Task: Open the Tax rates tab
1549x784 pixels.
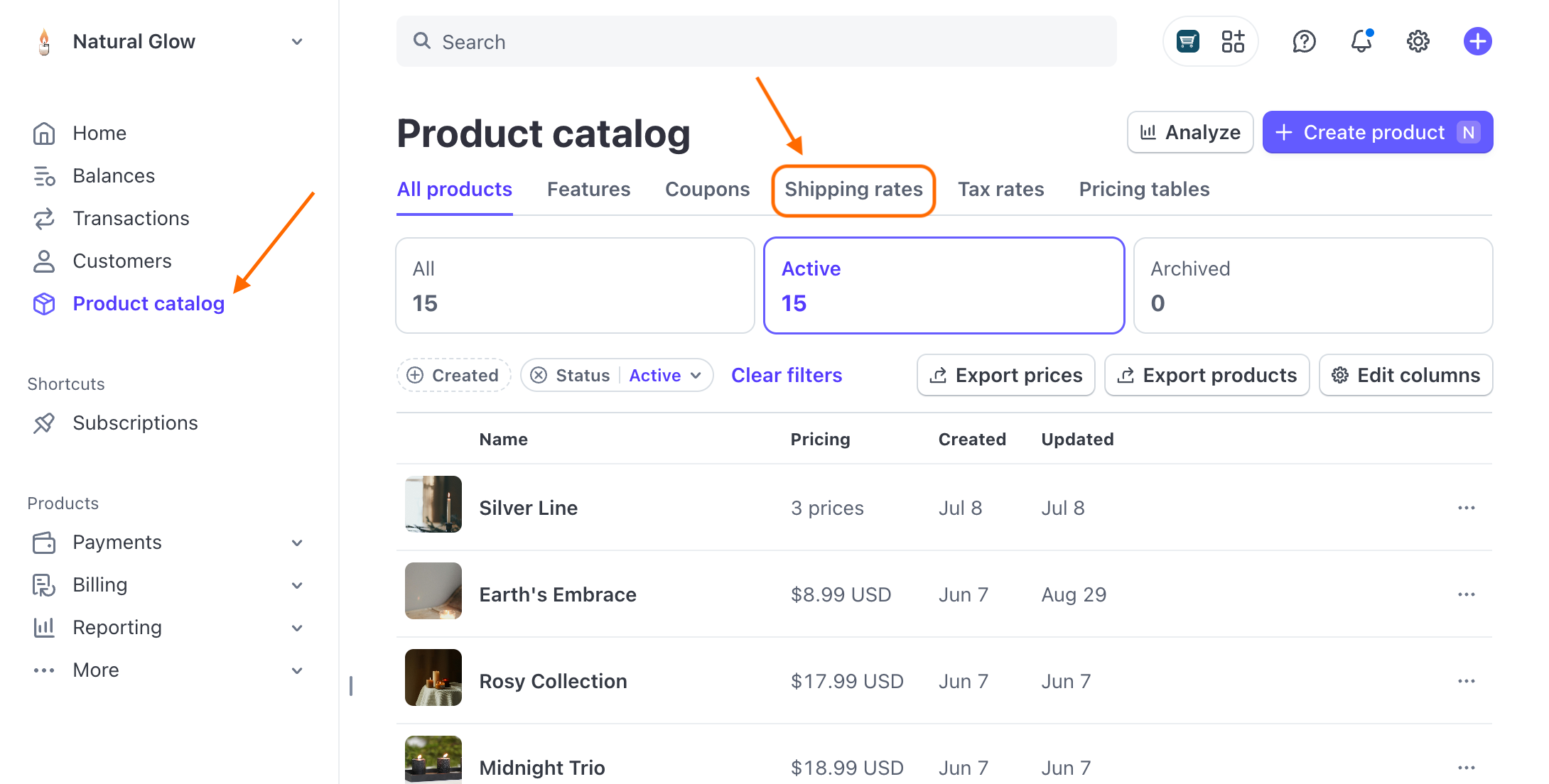Action: (x=1001, y=190)
